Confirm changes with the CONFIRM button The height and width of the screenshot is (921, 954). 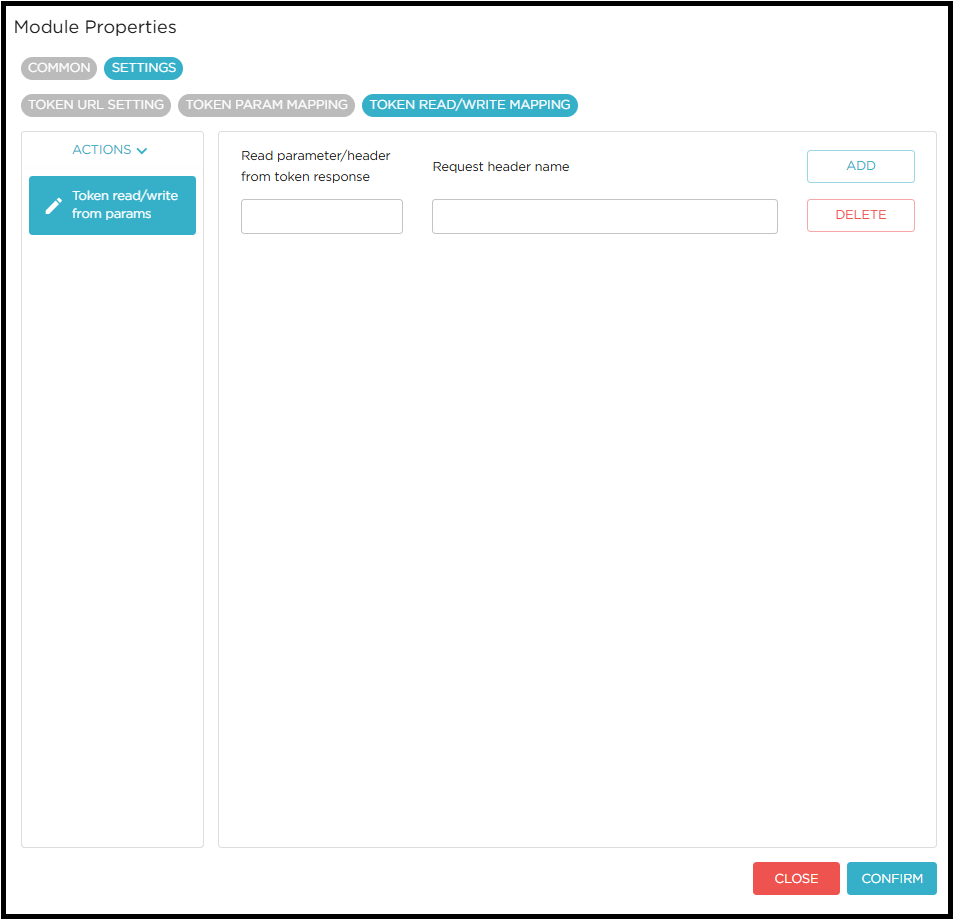point(891,879)
